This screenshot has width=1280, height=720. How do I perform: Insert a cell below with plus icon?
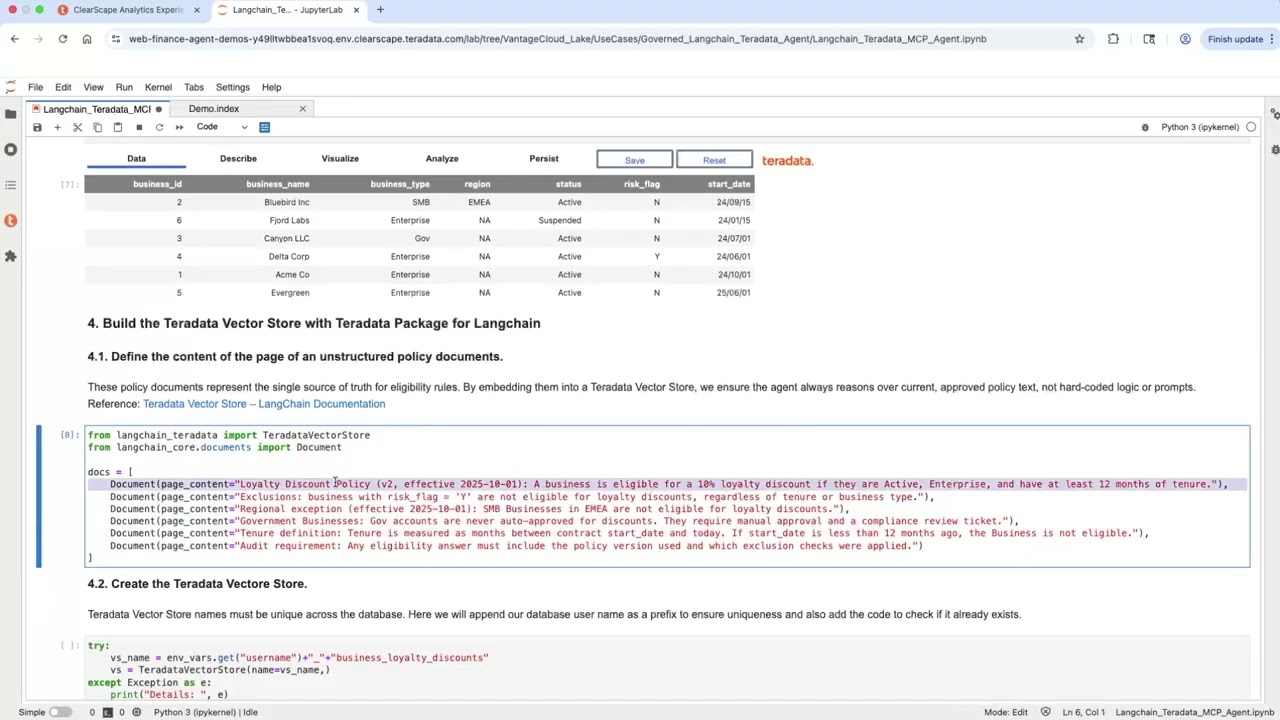pyautogui.click(x=57, y=127)
